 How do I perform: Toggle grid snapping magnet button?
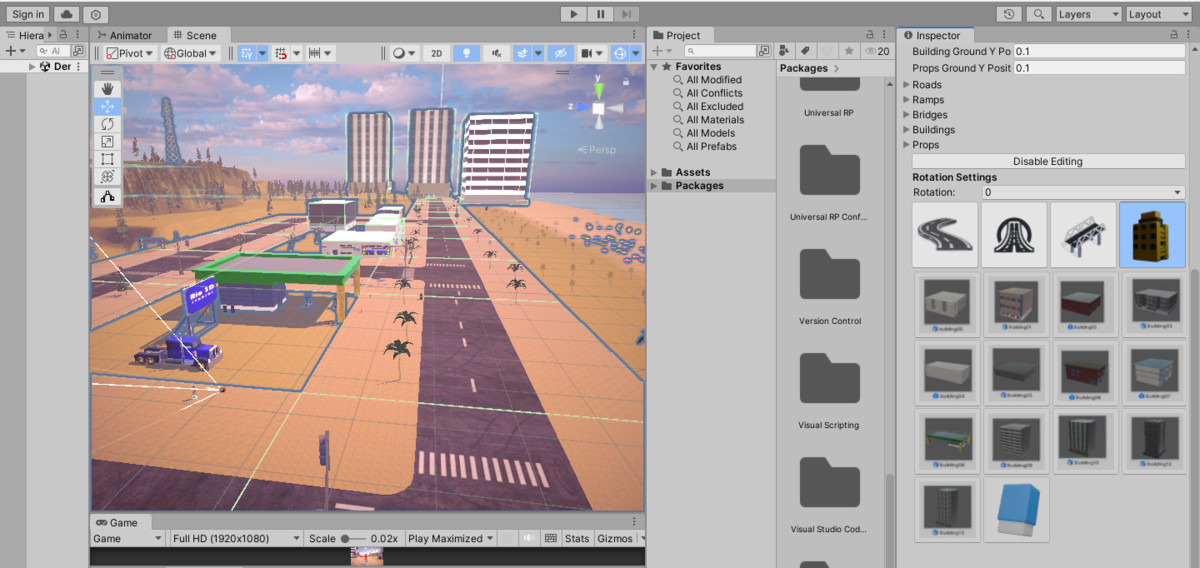pos(281,53)
